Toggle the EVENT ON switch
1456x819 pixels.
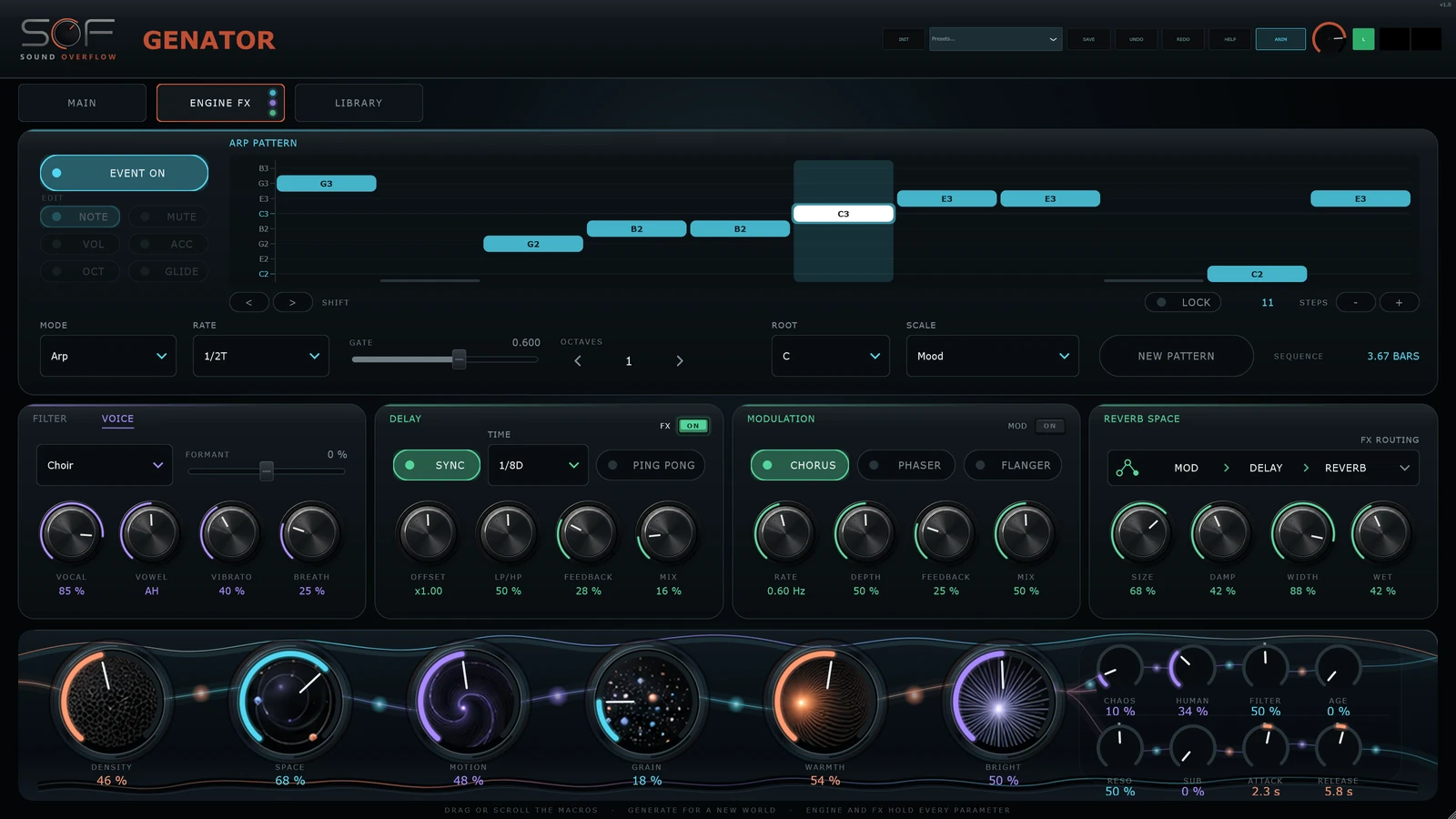coord(124,173)
